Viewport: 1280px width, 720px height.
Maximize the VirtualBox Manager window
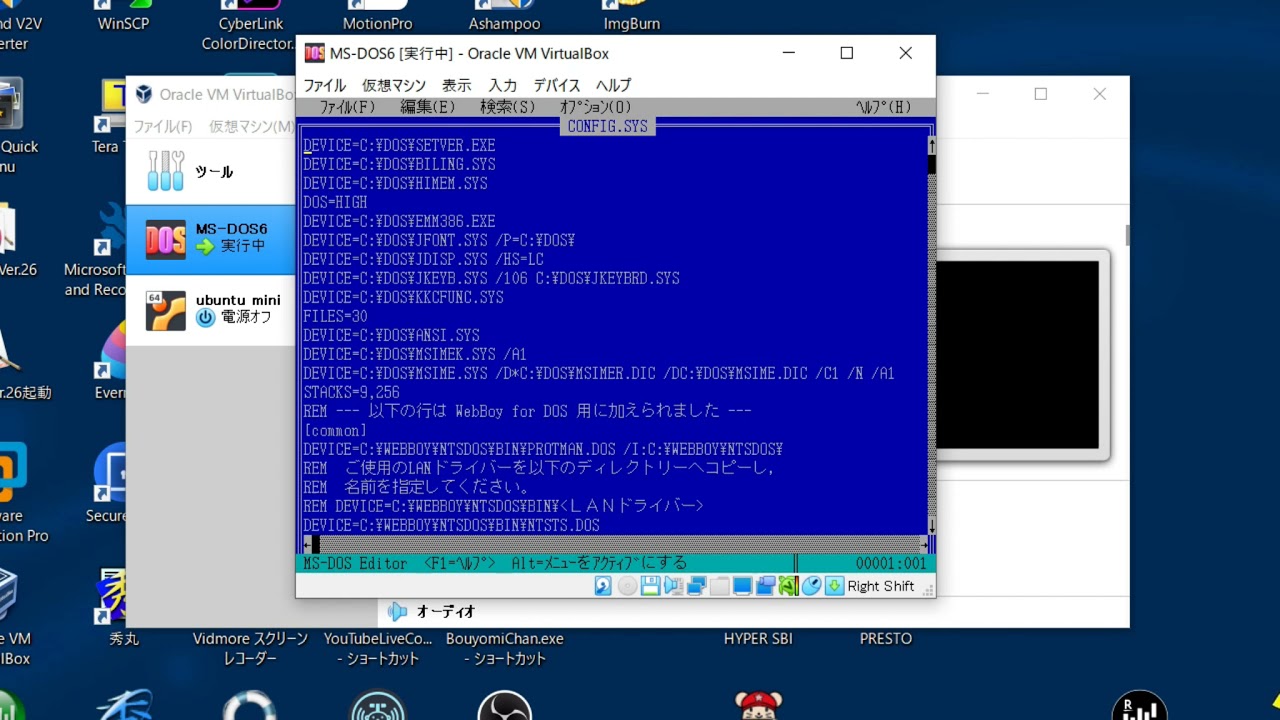[x=1041, y=94]
